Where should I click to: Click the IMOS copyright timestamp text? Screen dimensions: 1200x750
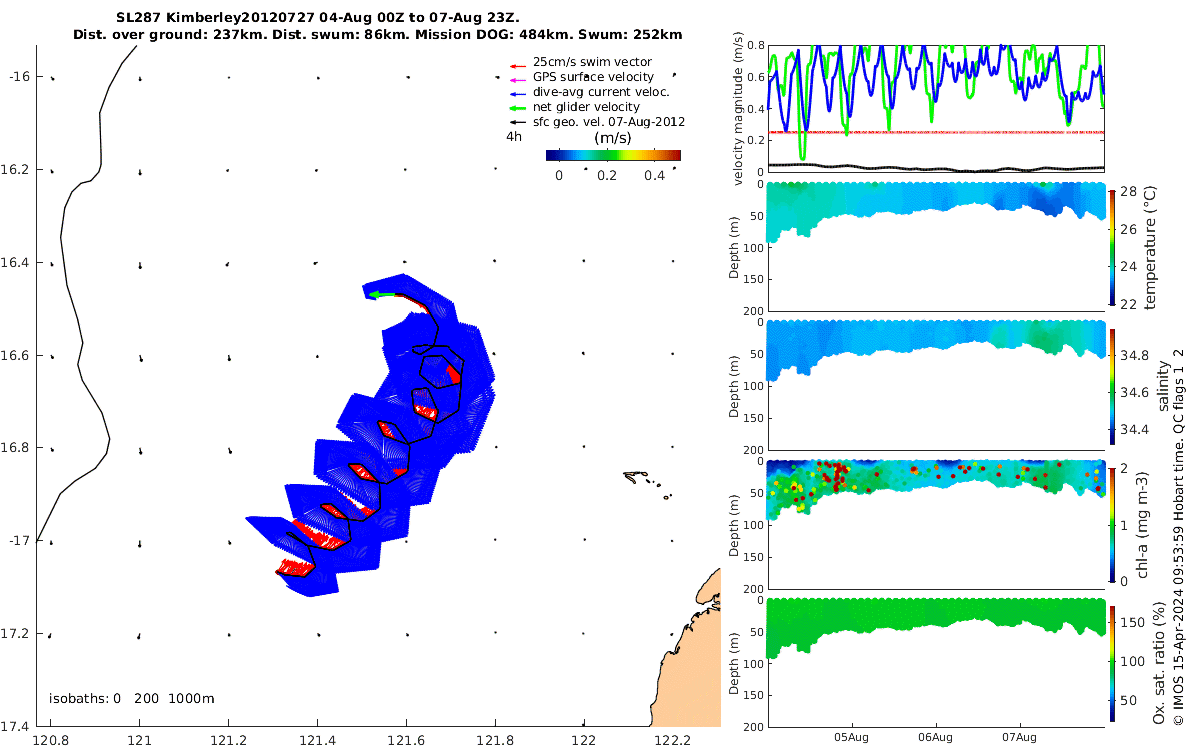point(1179,535)
